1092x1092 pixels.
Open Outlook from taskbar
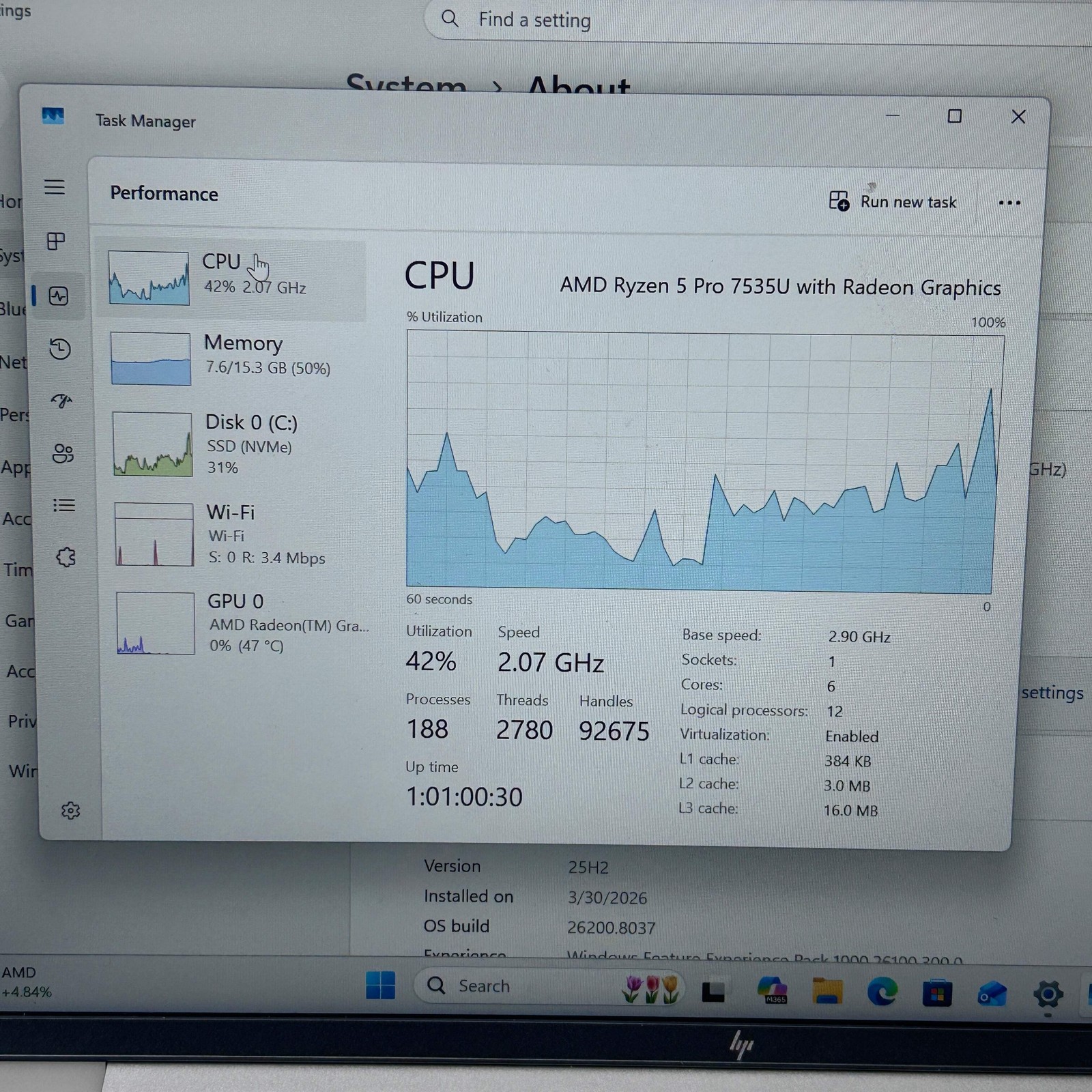click(992, 994)
